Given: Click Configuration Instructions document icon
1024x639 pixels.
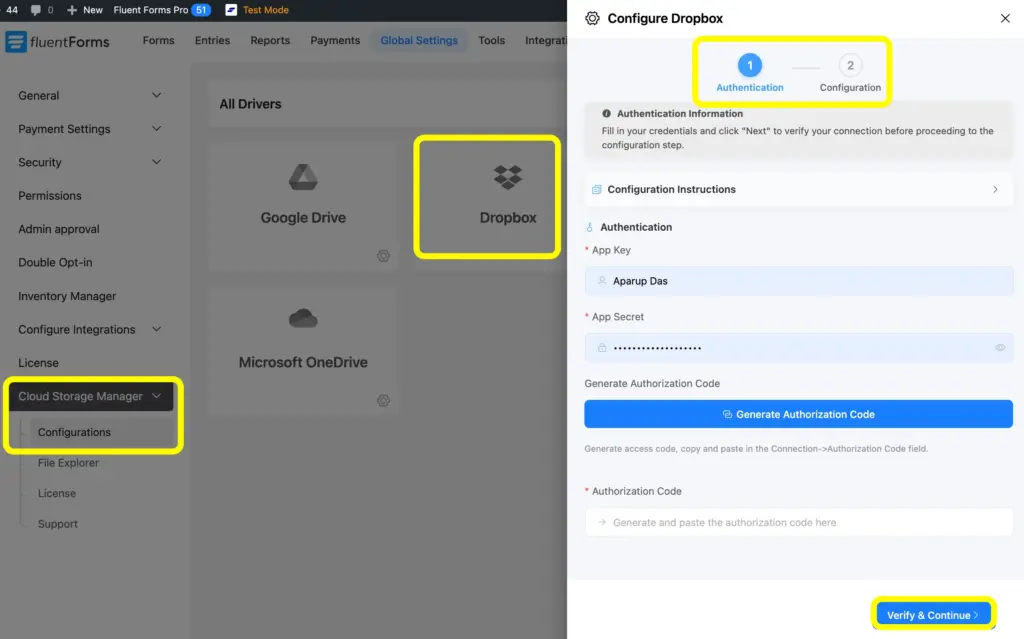Looking at the screenshot, I should tap(596, 189).
